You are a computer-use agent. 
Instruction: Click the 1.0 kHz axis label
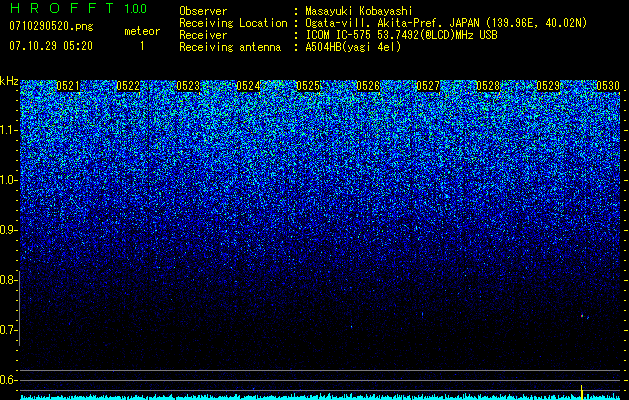pos(8,180)
